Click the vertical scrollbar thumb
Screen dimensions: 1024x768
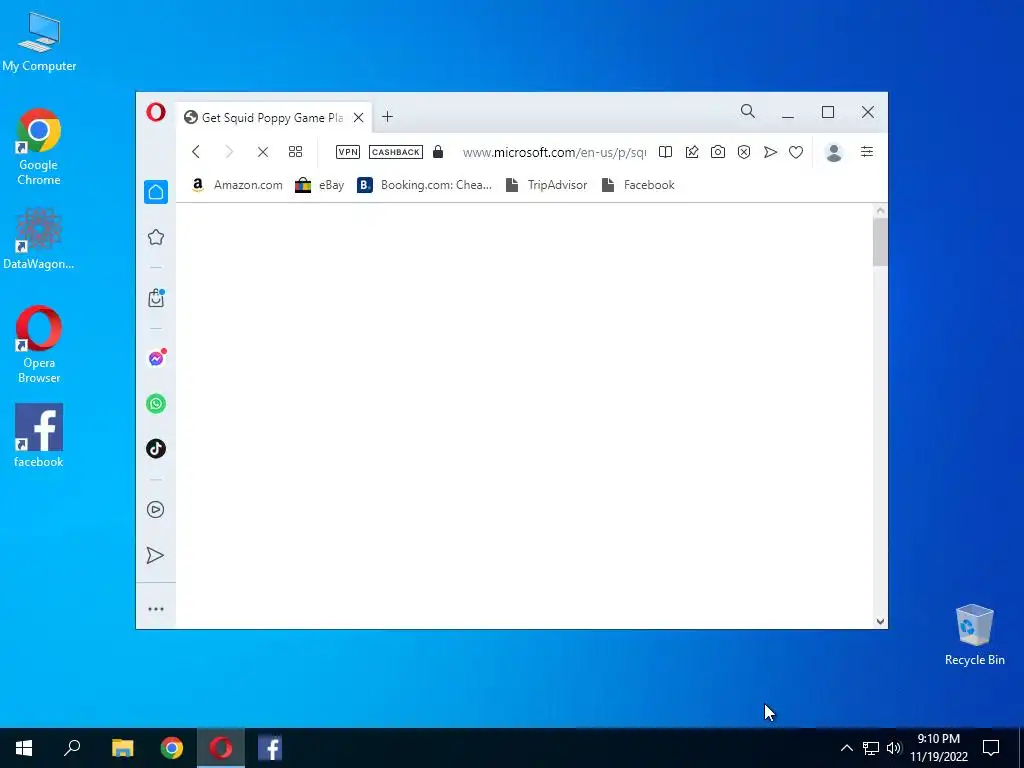click(880, 242)
